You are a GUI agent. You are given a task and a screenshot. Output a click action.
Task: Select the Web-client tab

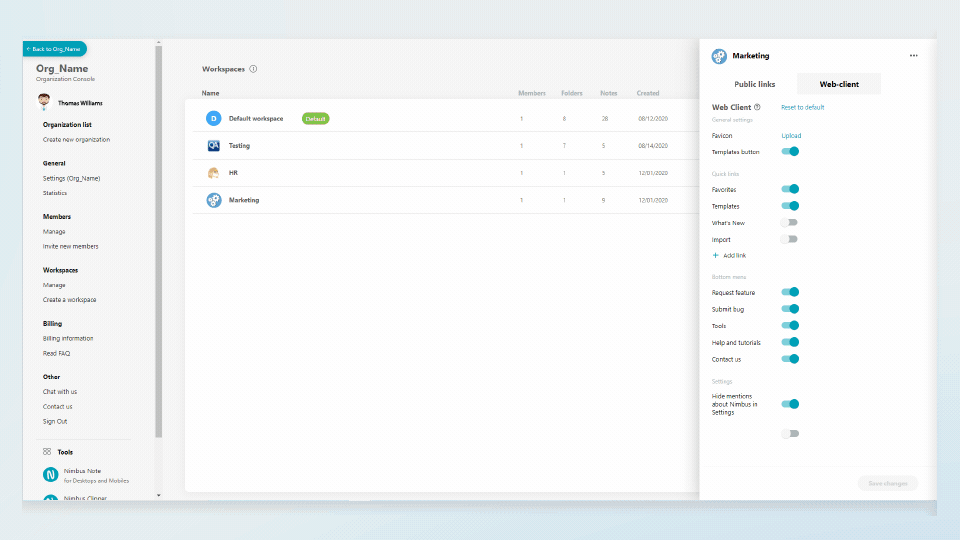[839, 84]
